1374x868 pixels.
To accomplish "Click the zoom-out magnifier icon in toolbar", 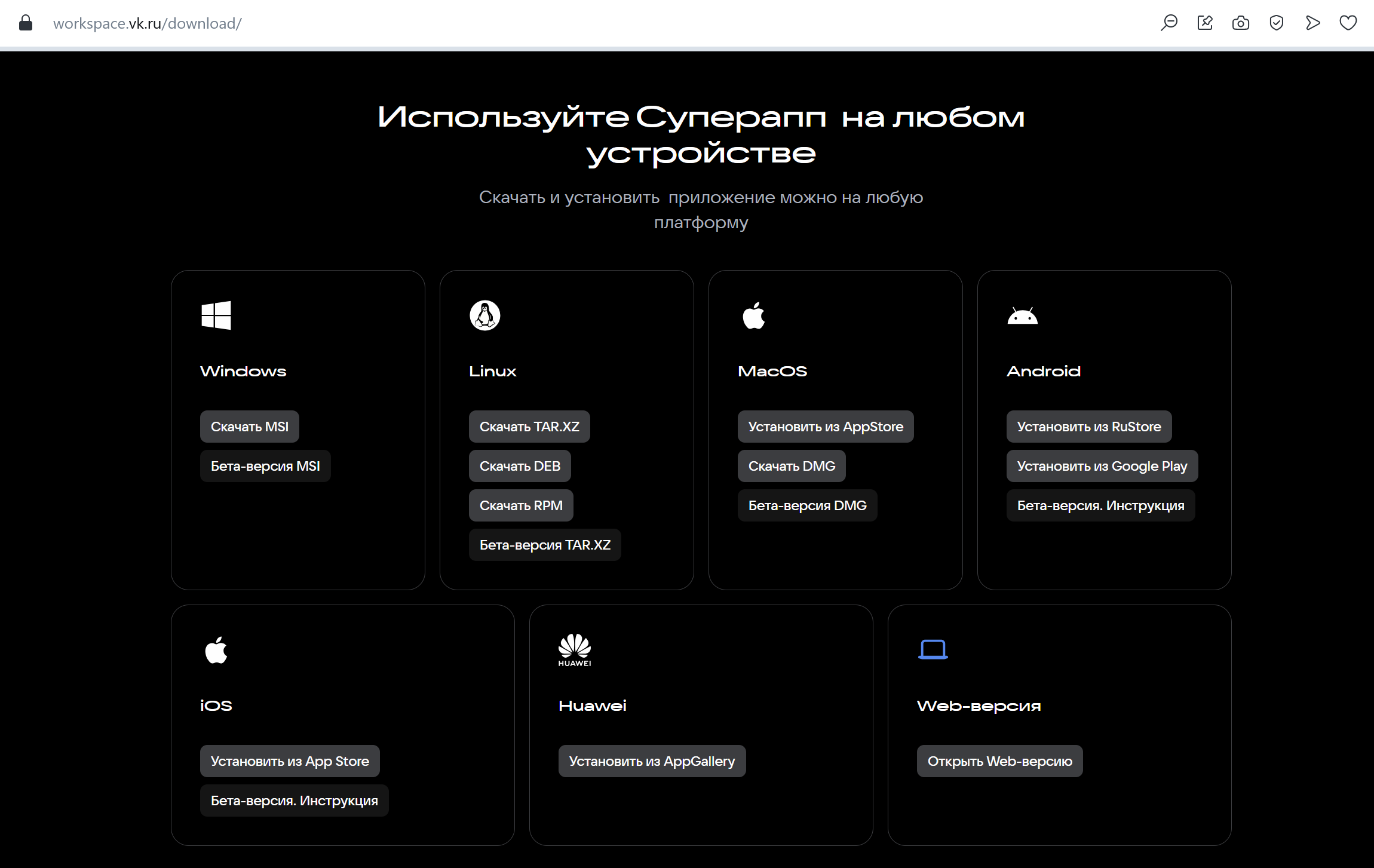I will (x=1168, y=23).
